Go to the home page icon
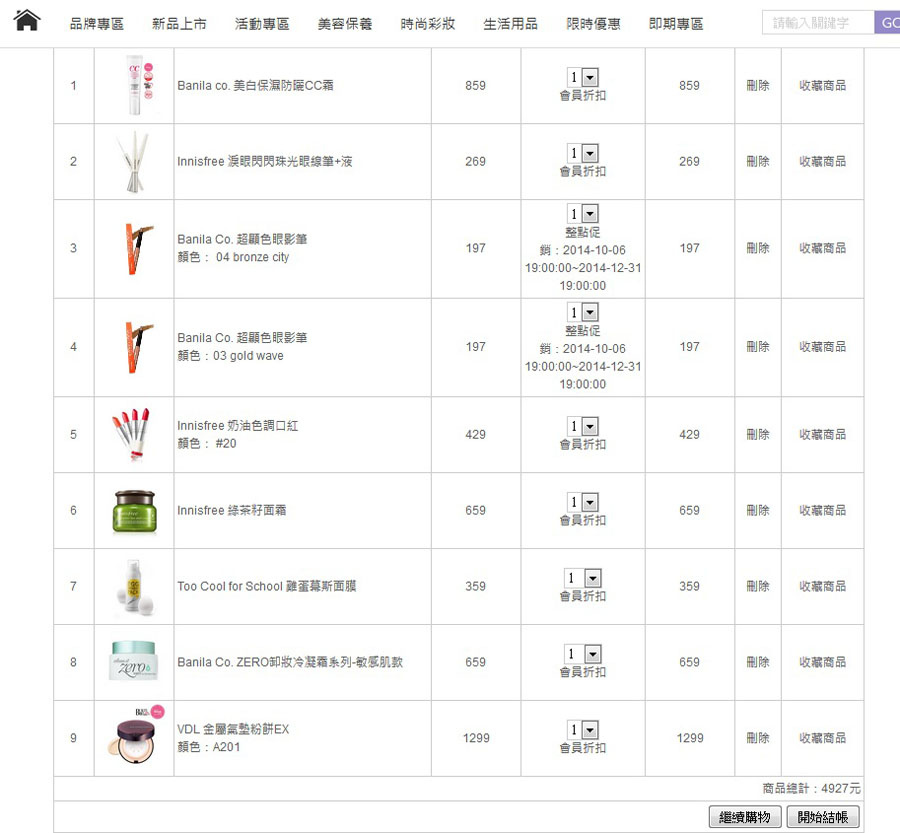Screen dimensions: 900x833 pyautogui.click(x=27, y=21)
